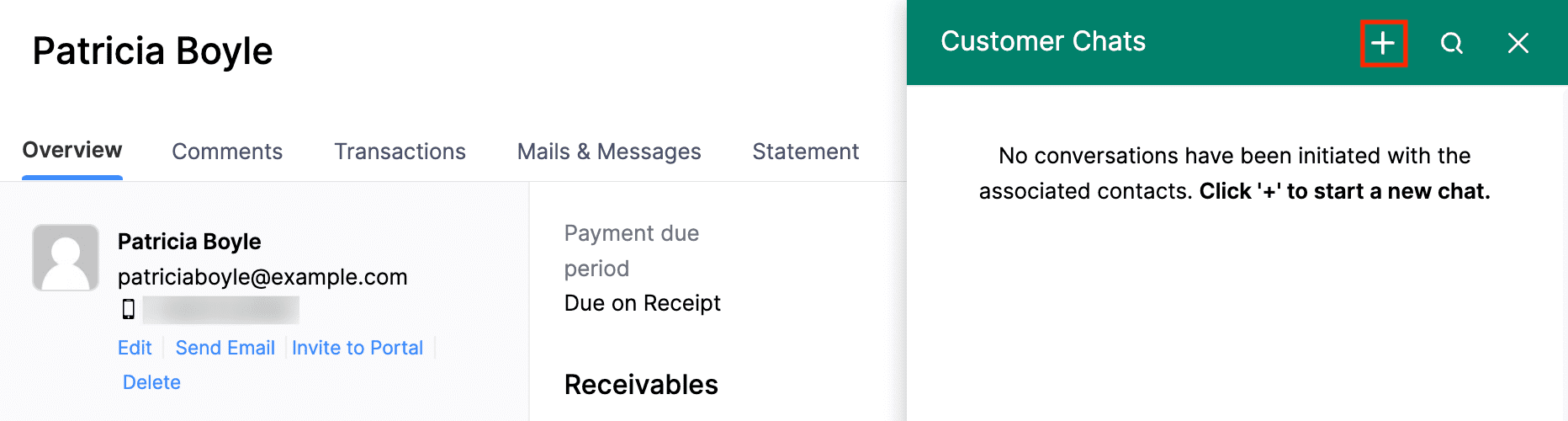Go to the Transactions tab

400,152
